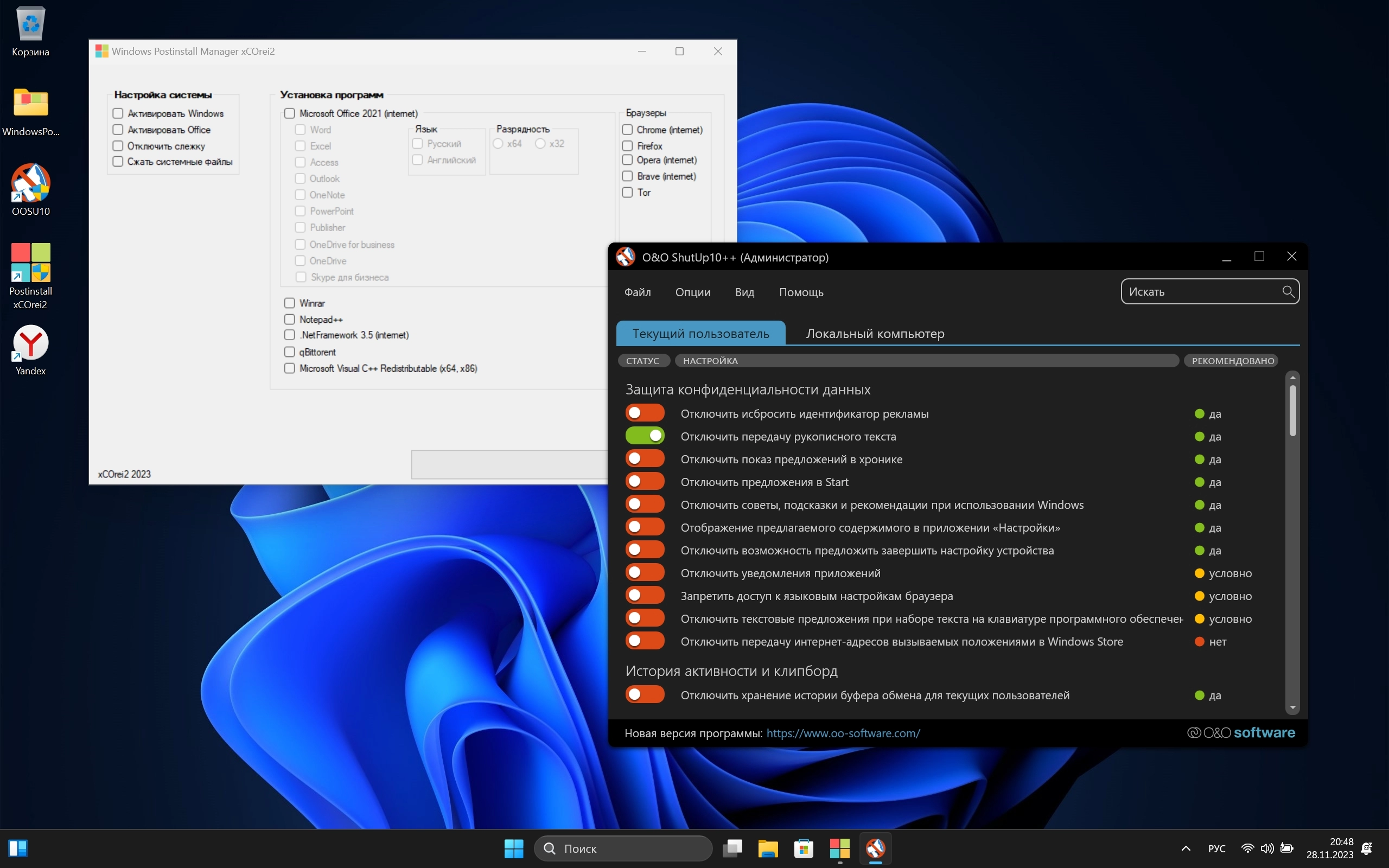Open the Опции menu
The image size is (1389, 868).
click(x=692, y=292)
